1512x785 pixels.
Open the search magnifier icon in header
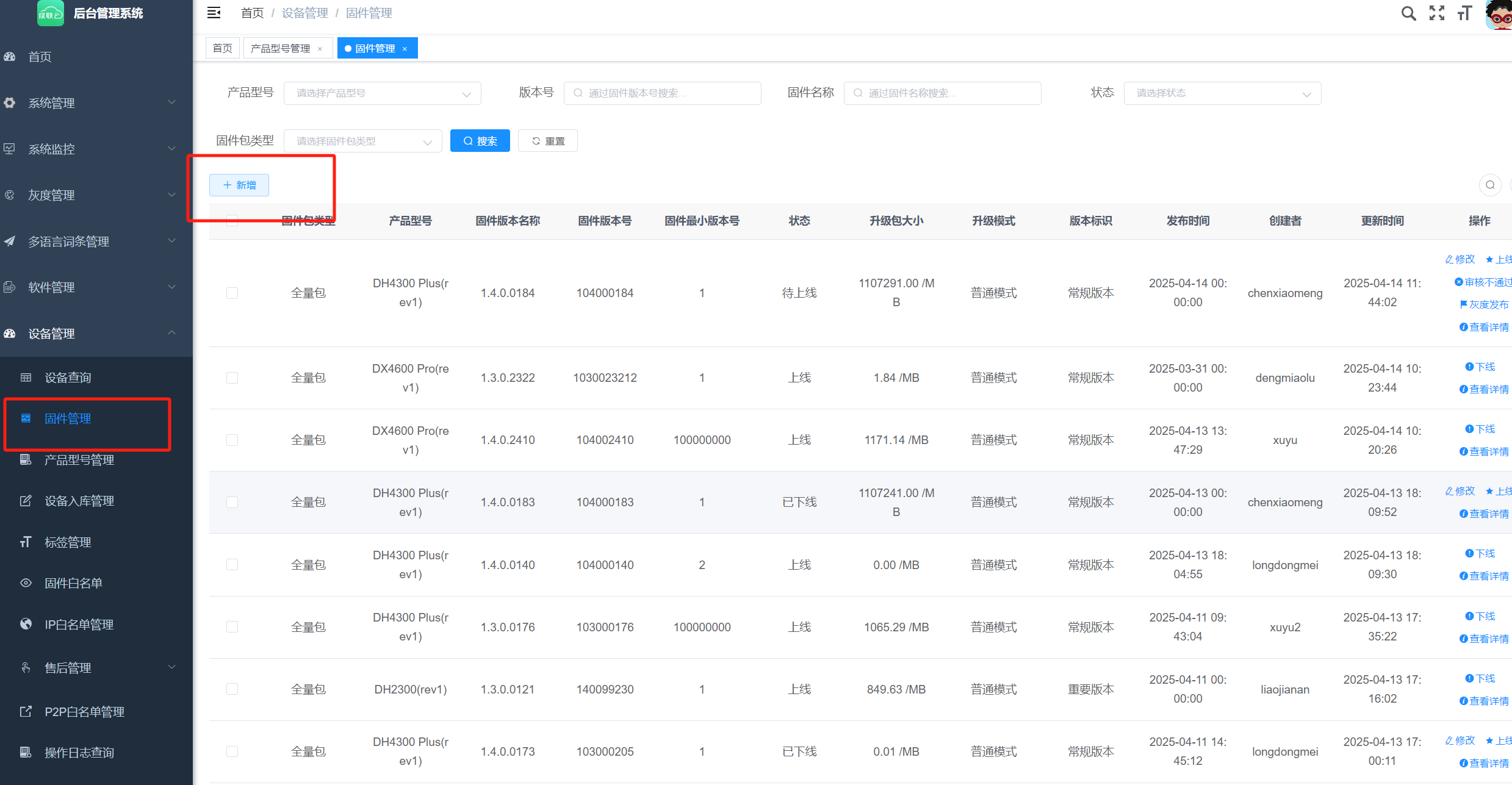(x=1408, y=13)
